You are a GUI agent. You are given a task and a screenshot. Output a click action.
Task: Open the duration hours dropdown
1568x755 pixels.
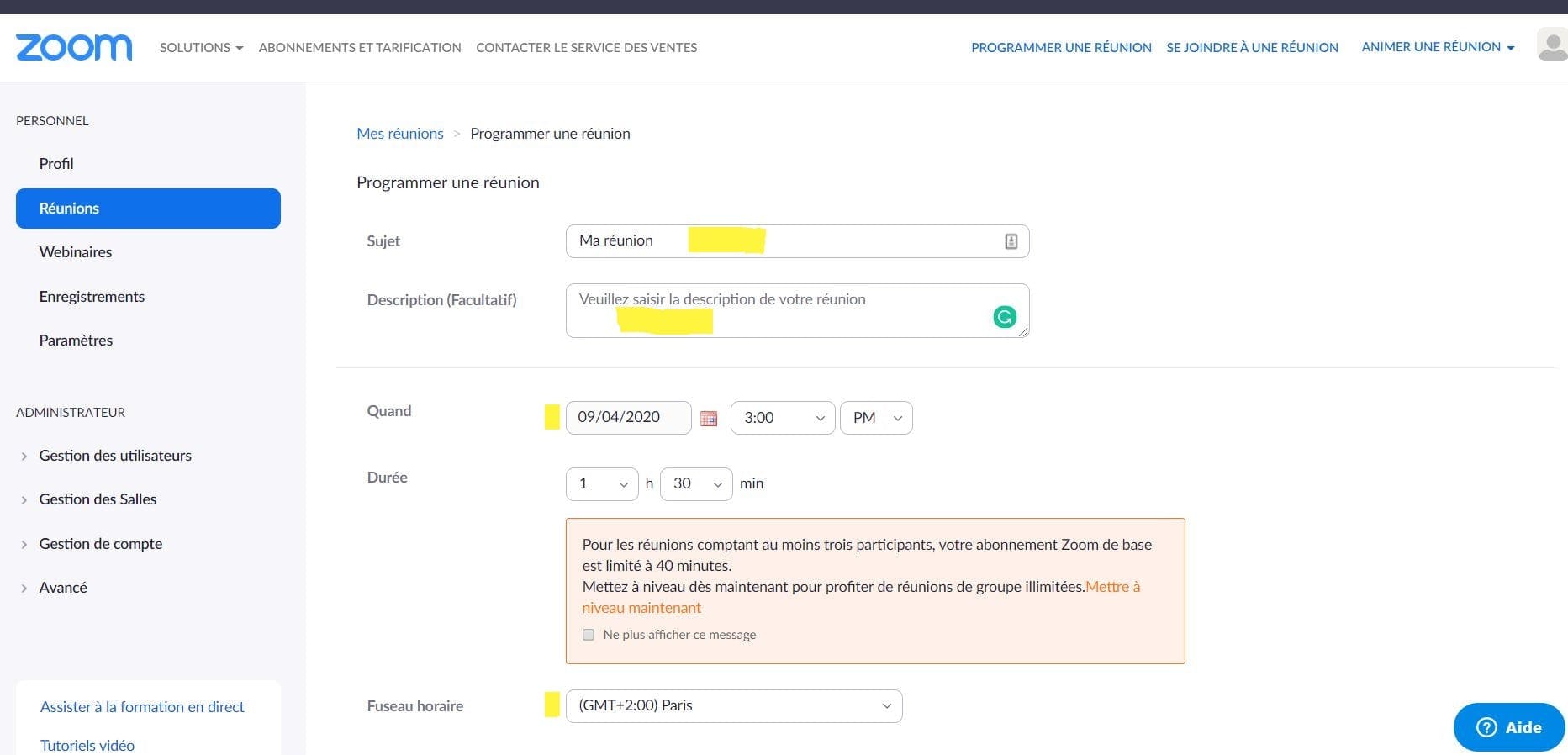point(602,484)
